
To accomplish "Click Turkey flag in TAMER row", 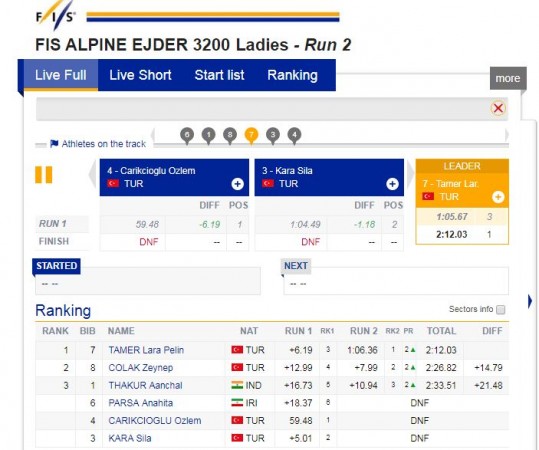I will click(x=237, y=350).
